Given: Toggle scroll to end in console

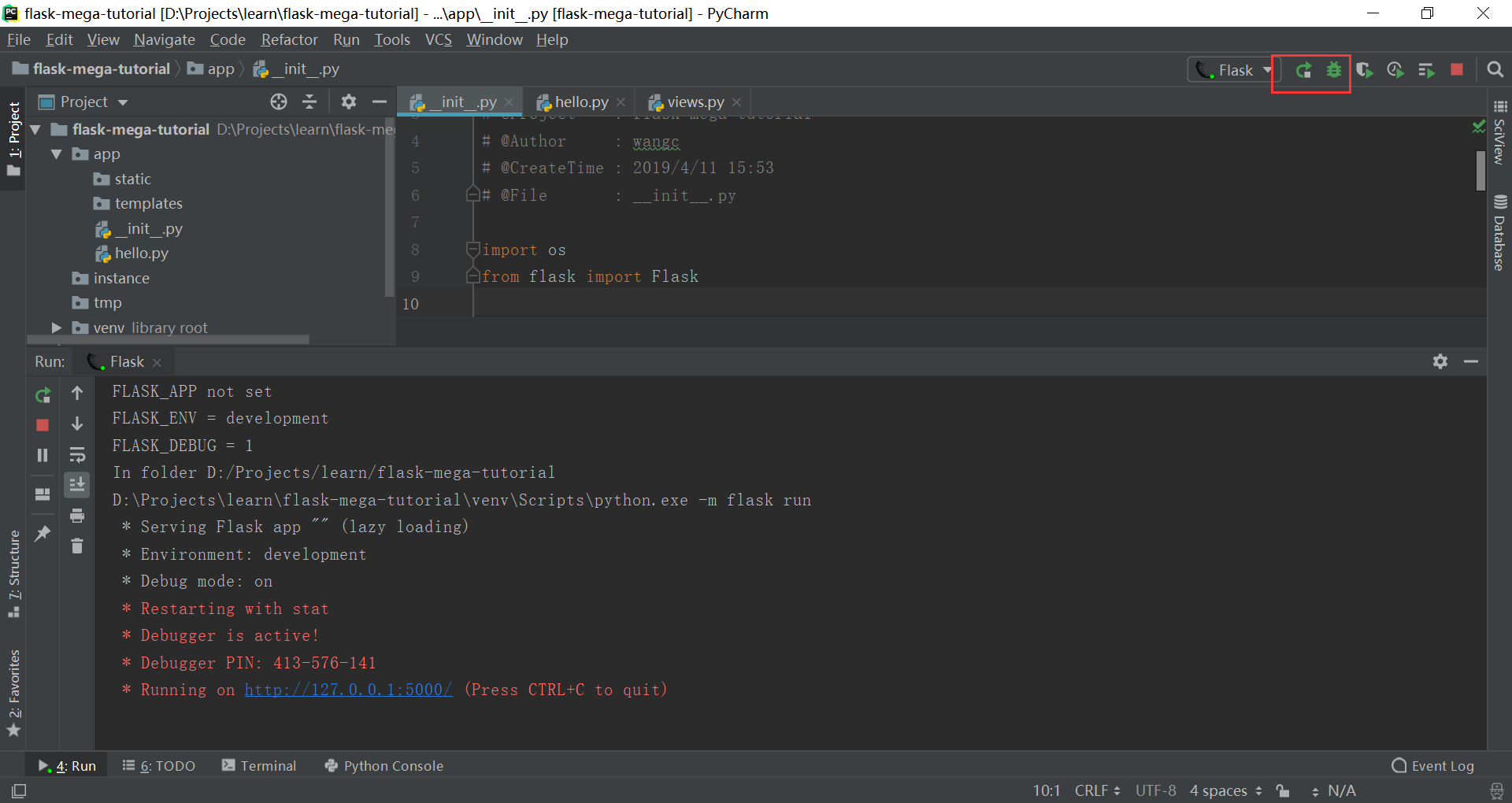Looking at the screenshot, I should (77, 484).
